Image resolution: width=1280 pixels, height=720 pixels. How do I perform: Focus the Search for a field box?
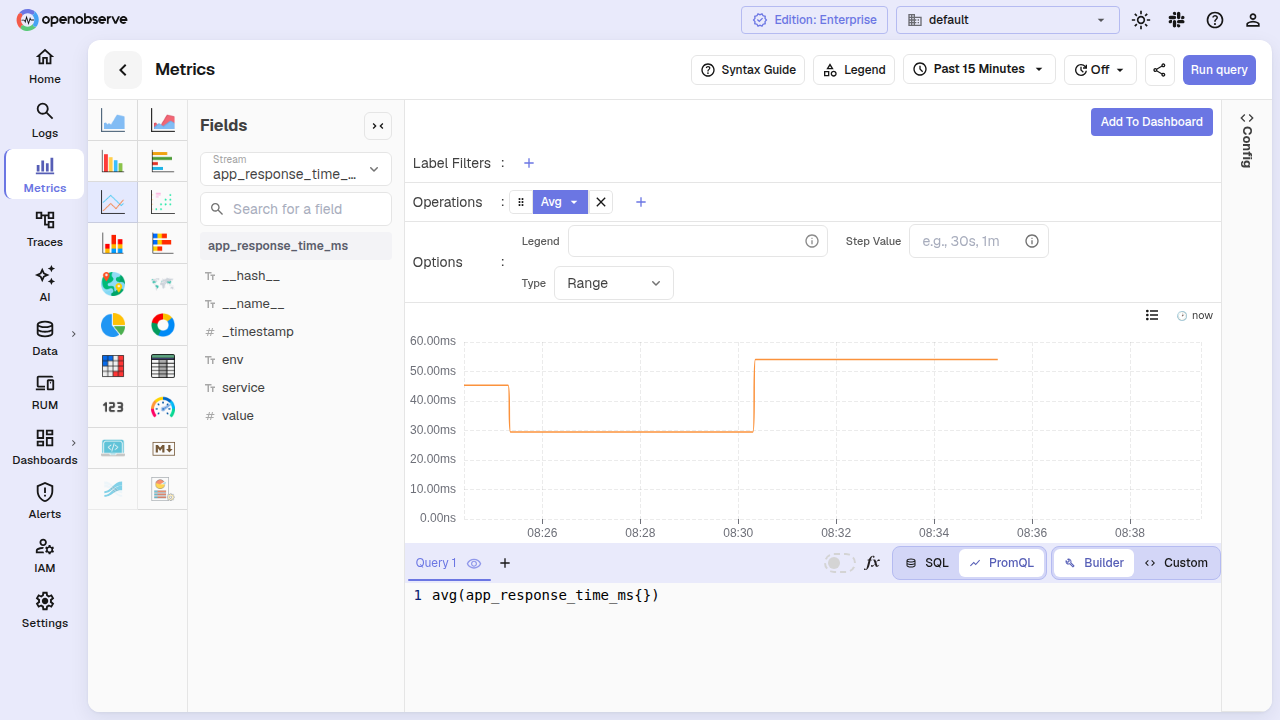pos(296,209)
